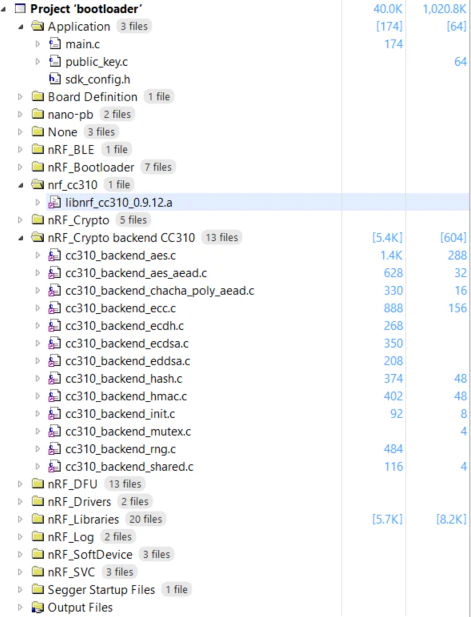Select the cc310_backend_shared.c file
Image resolution: width=471 pixels, height=617 pixels.
click(129, 467)
